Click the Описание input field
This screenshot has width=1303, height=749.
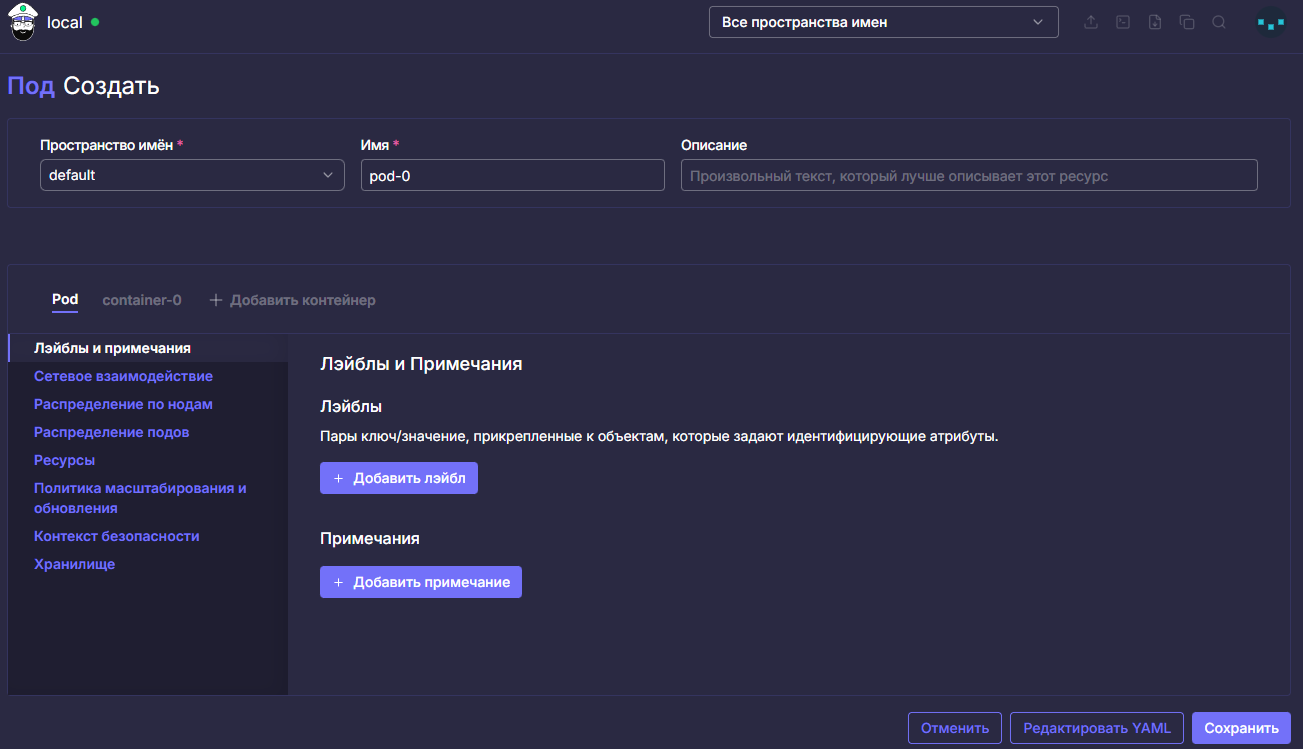(969, 175)
